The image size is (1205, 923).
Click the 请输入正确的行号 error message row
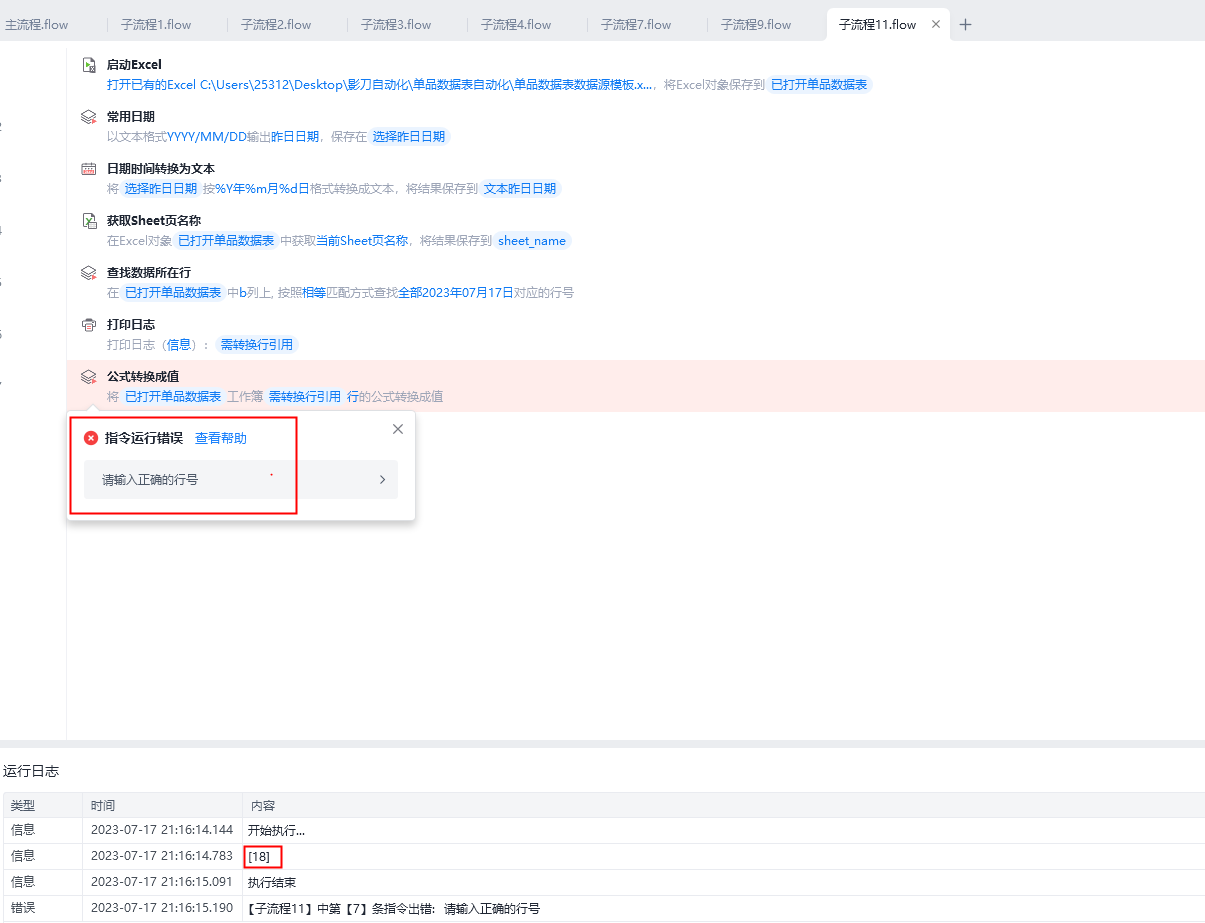[x=241, y=480]
